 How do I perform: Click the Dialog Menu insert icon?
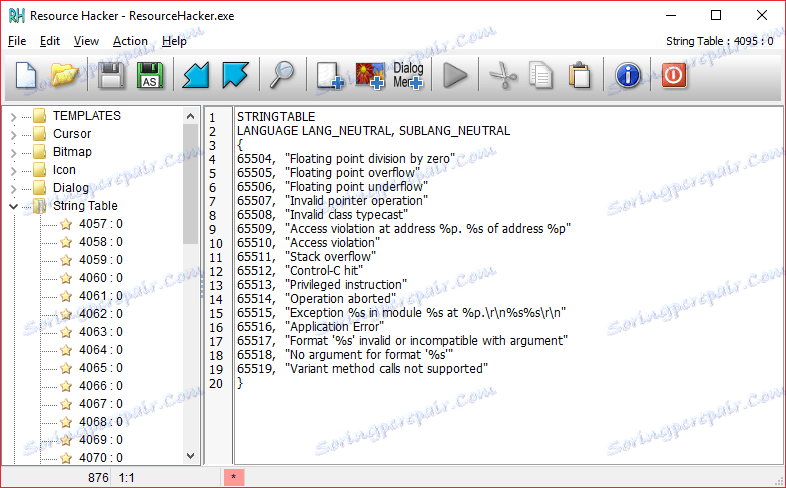(408, 76)
